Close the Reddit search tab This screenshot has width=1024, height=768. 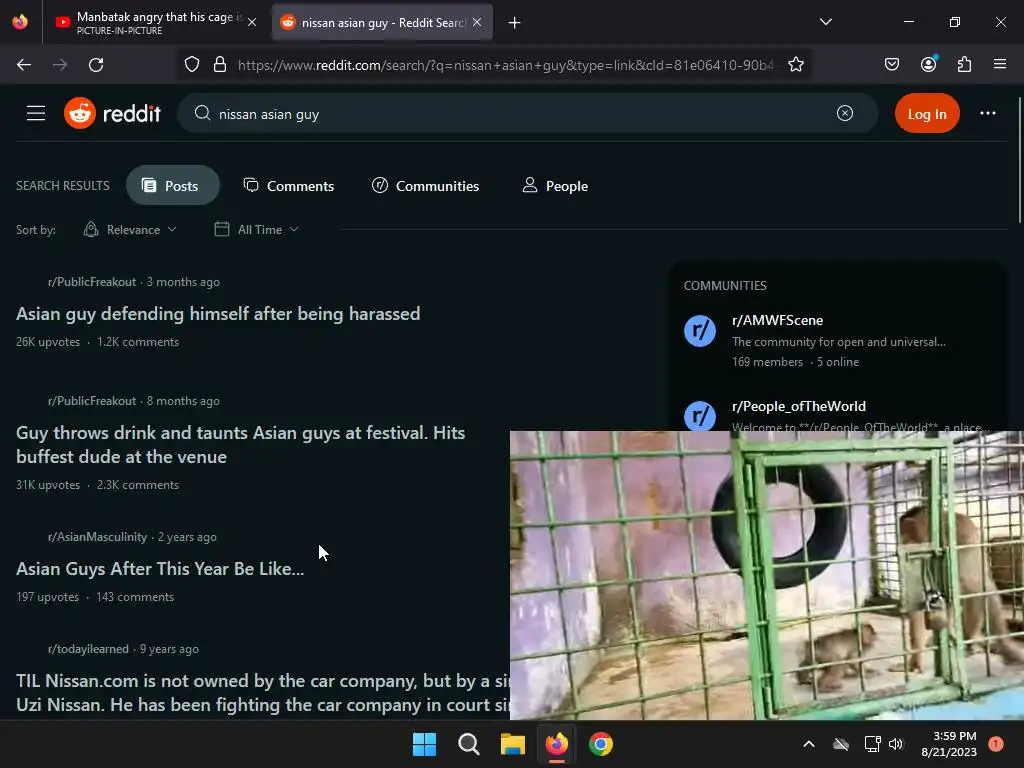pos(477,23)
